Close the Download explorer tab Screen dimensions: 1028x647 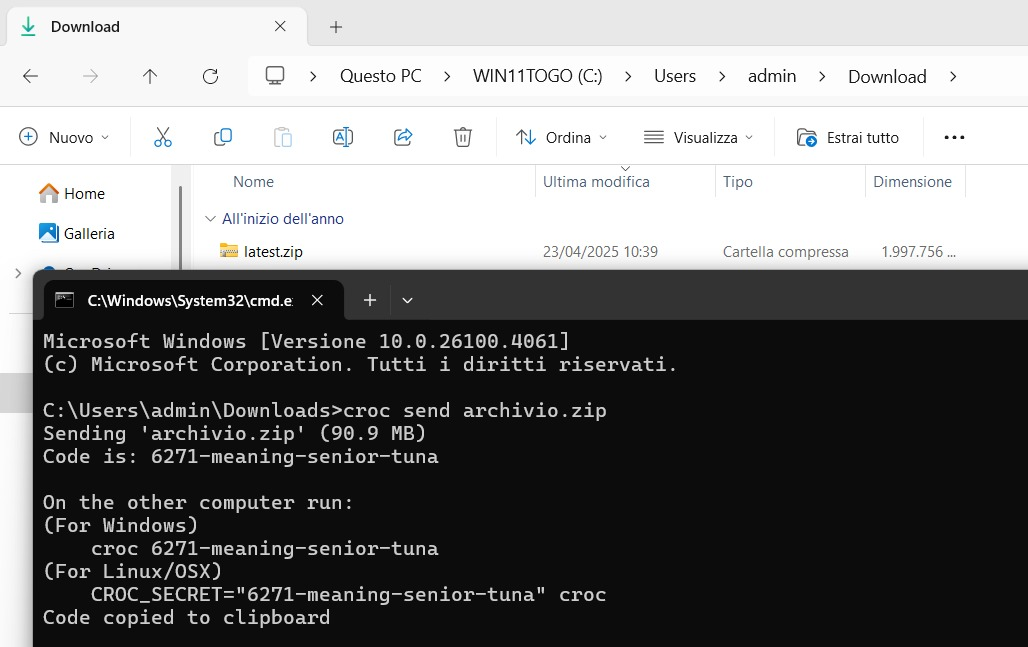coord(280,26)
